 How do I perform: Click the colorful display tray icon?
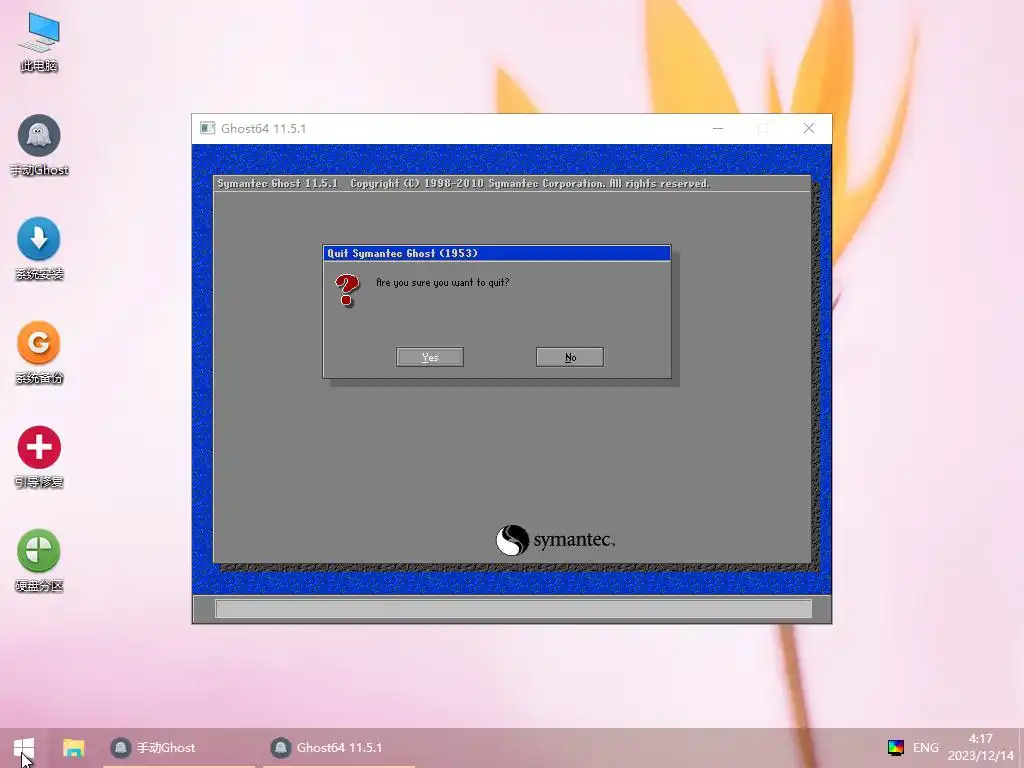(895, 748)
